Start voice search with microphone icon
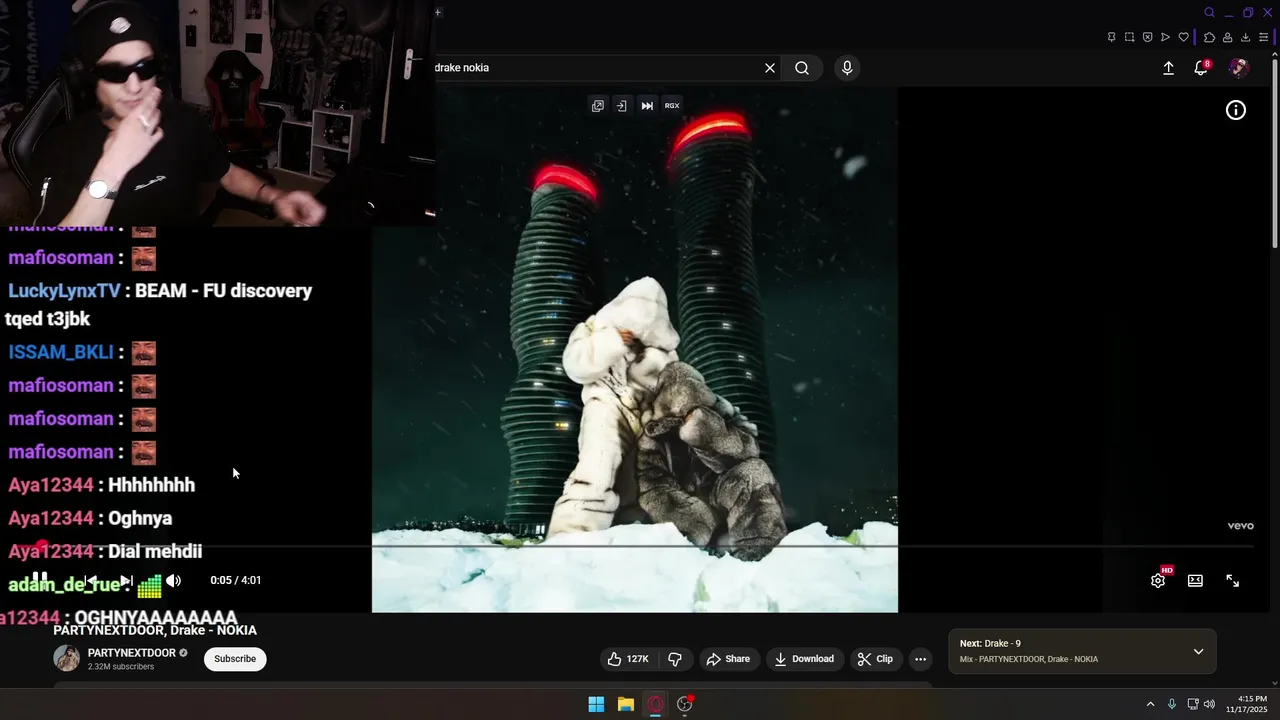 tap(847, 68)
